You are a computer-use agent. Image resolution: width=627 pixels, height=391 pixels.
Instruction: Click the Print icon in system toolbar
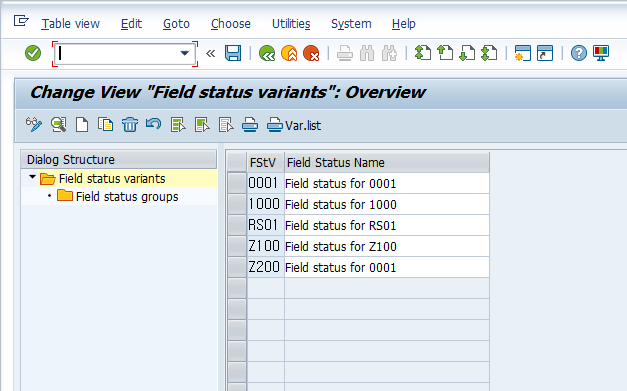click(x=344, y=53)
